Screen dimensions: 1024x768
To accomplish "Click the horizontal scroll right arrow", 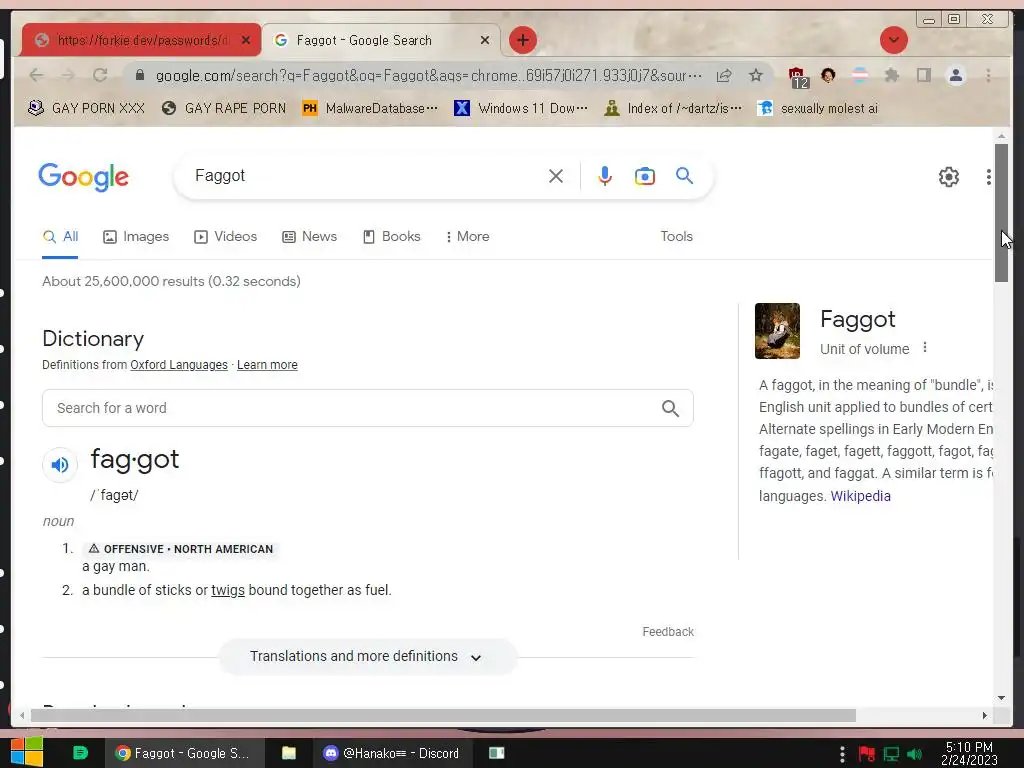I will pos(985,716).
